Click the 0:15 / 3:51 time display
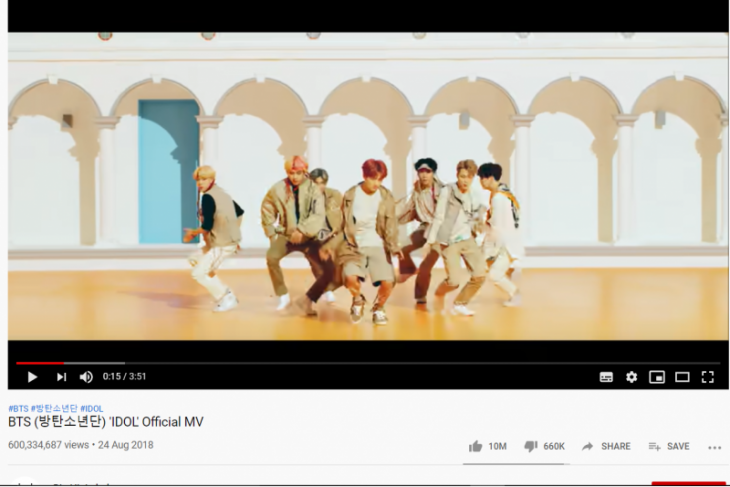The image size is (730, 487). click(x=124, y=376)
